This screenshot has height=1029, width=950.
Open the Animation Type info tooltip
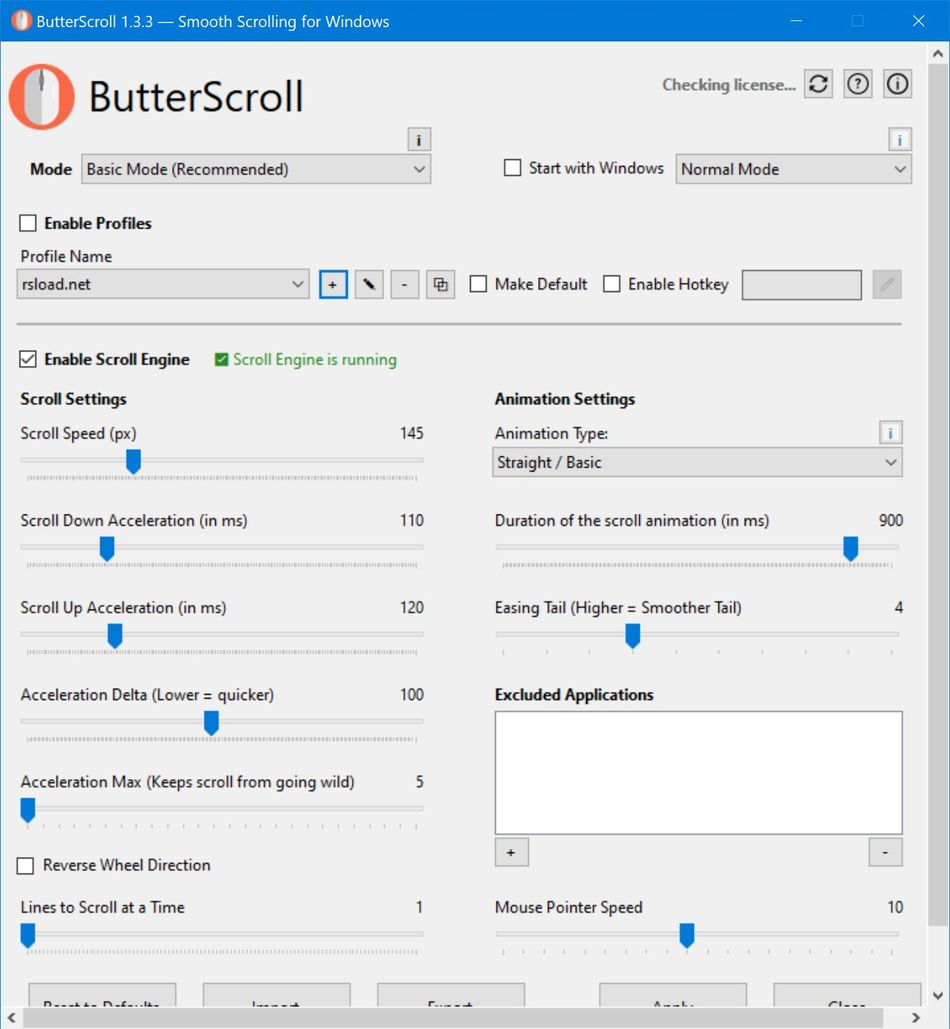tap(889, 432)
